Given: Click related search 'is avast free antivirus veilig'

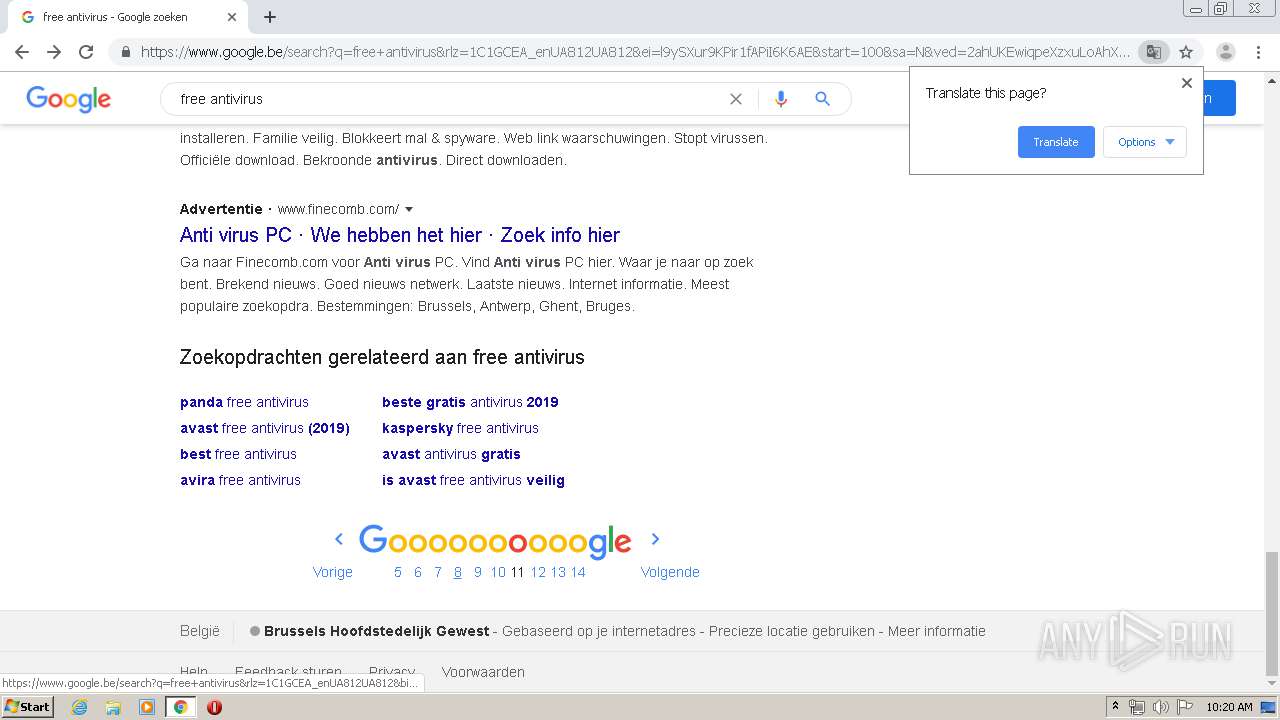Looking at the screenshot, I should [x=473, y=480].
